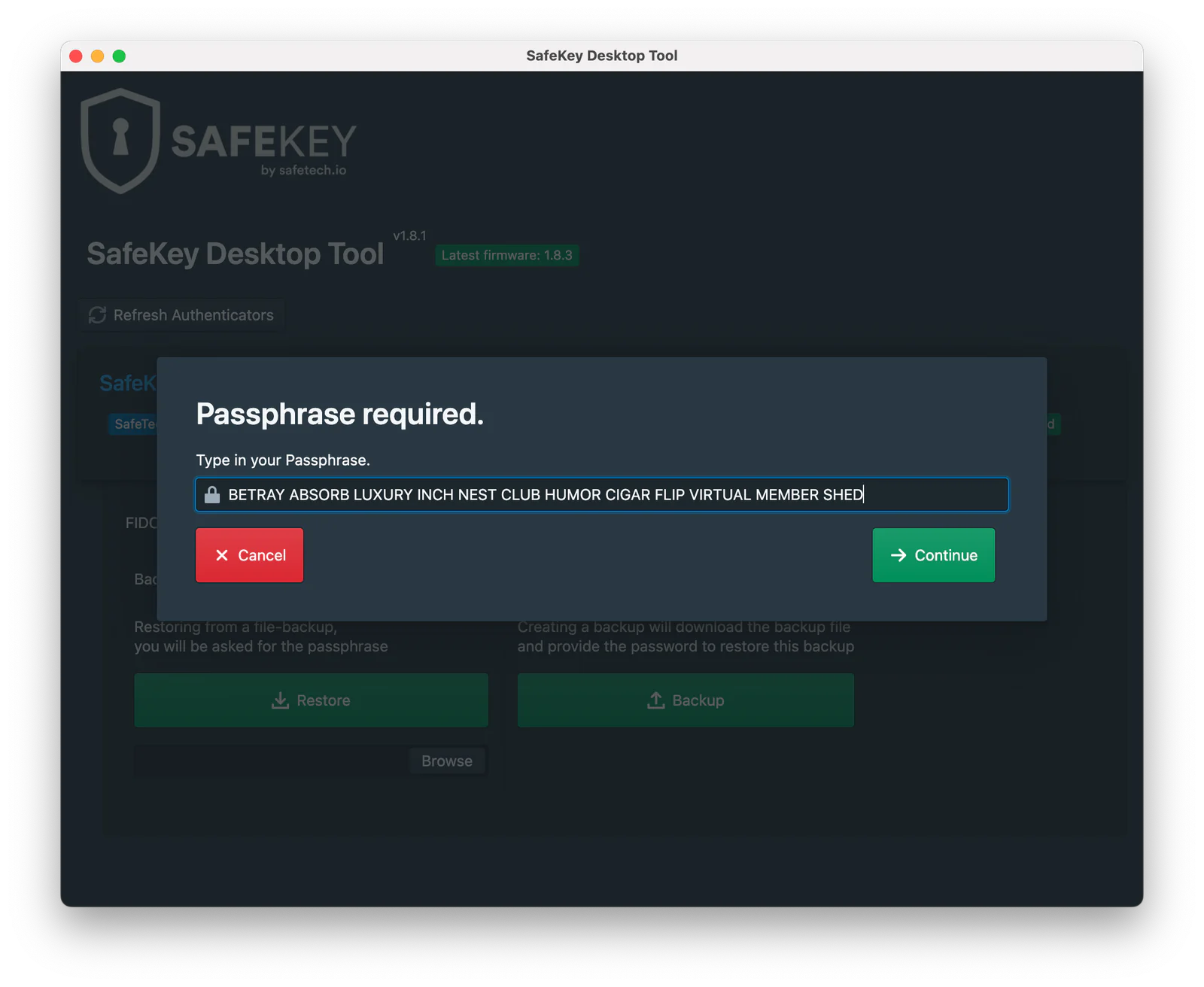Click the yellow minimize window button
Image resolution: width=1204 pixels, height=987 pixels.
click(97, 56)
